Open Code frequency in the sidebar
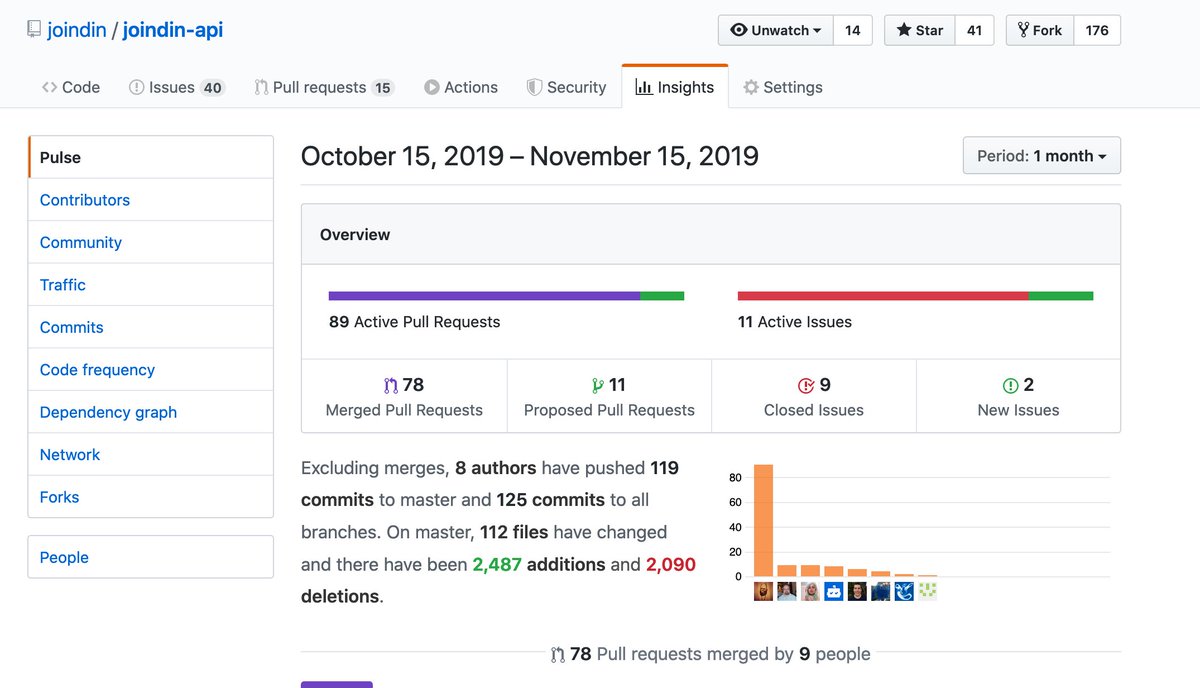1200x688 pixels. [151, 370]
